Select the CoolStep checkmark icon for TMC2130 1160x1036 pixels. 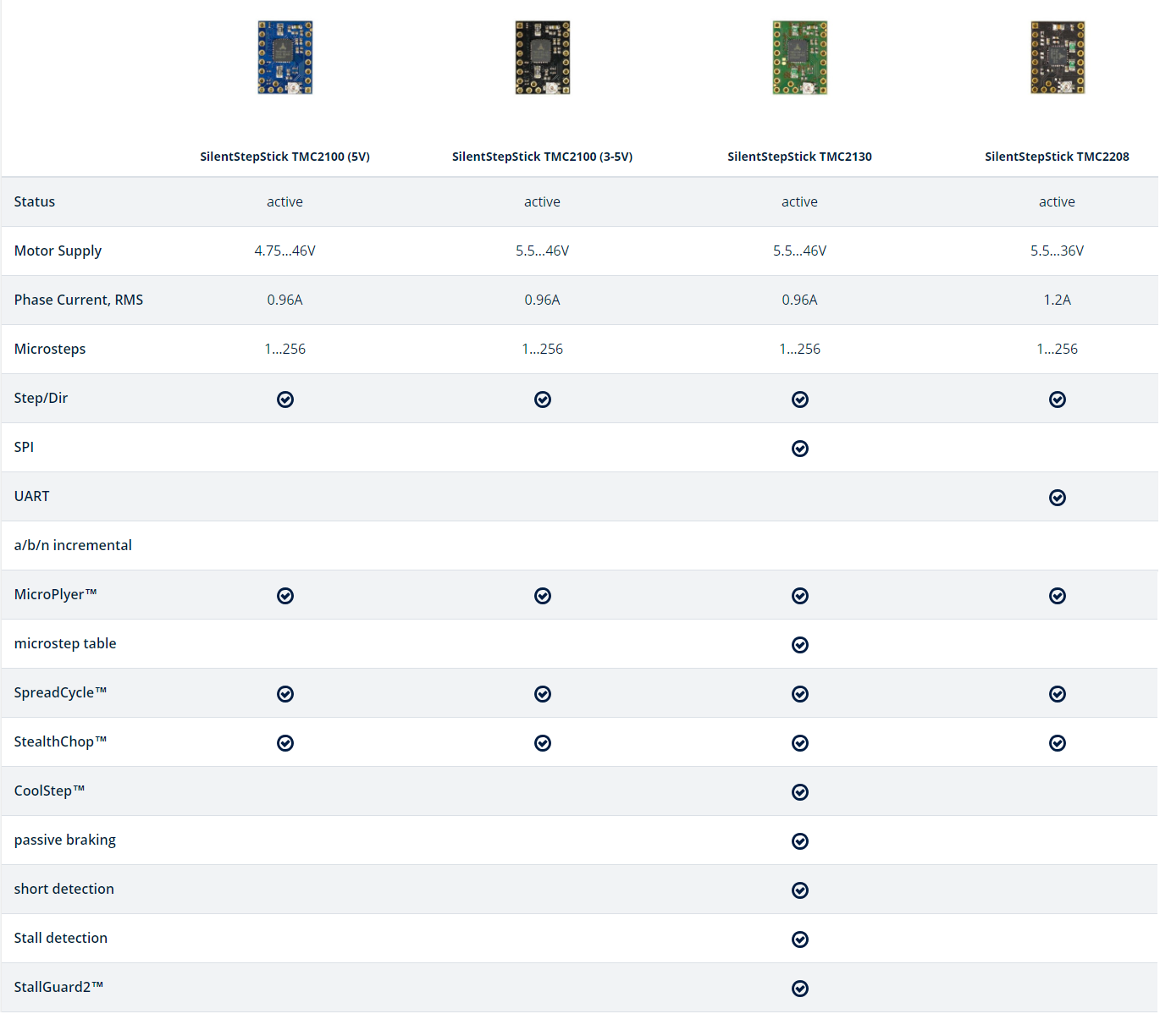tap(799, 791)
